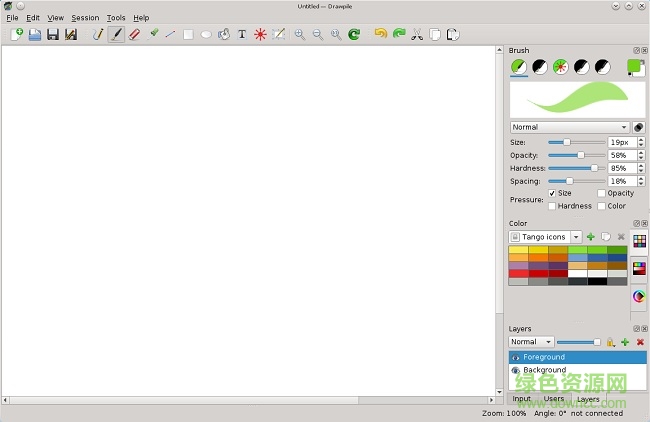Expand the Tango icons palette dropdown
Screen dimensions: 650x422
545,237
